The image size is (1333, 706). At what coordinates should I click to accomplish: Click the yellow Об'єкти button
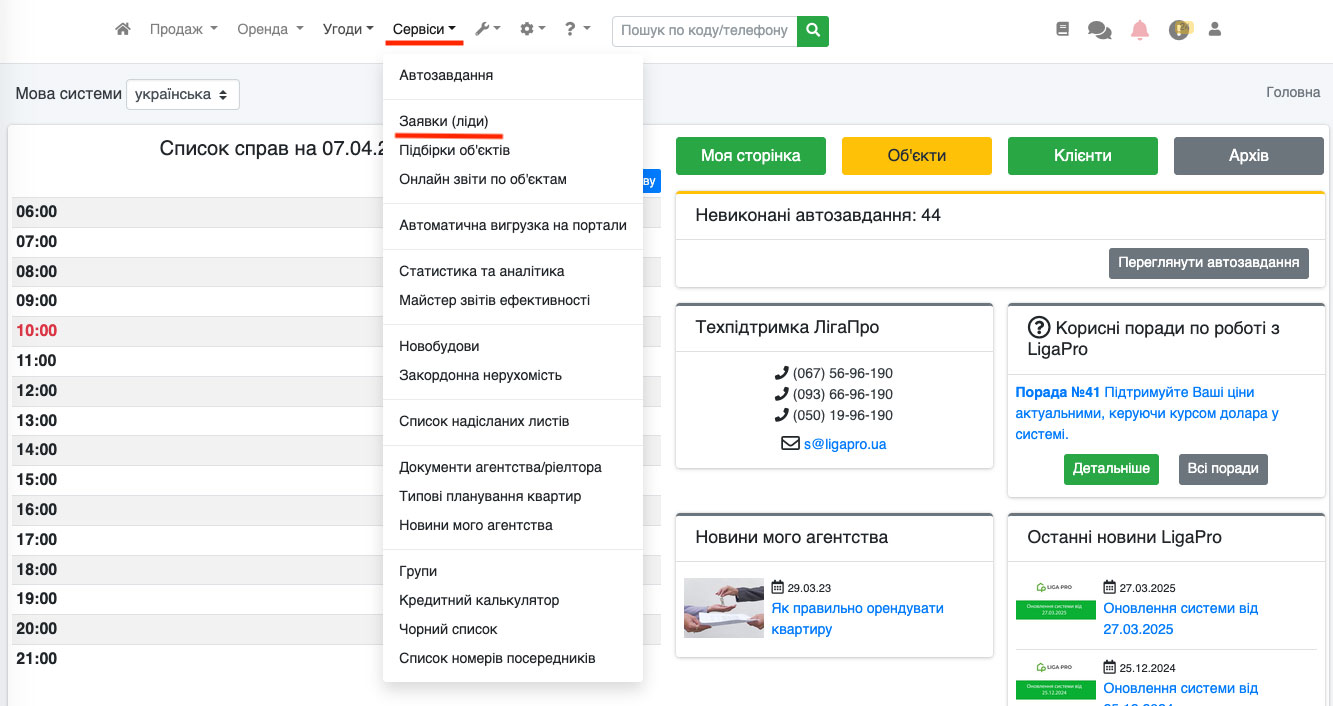point(916,156)
